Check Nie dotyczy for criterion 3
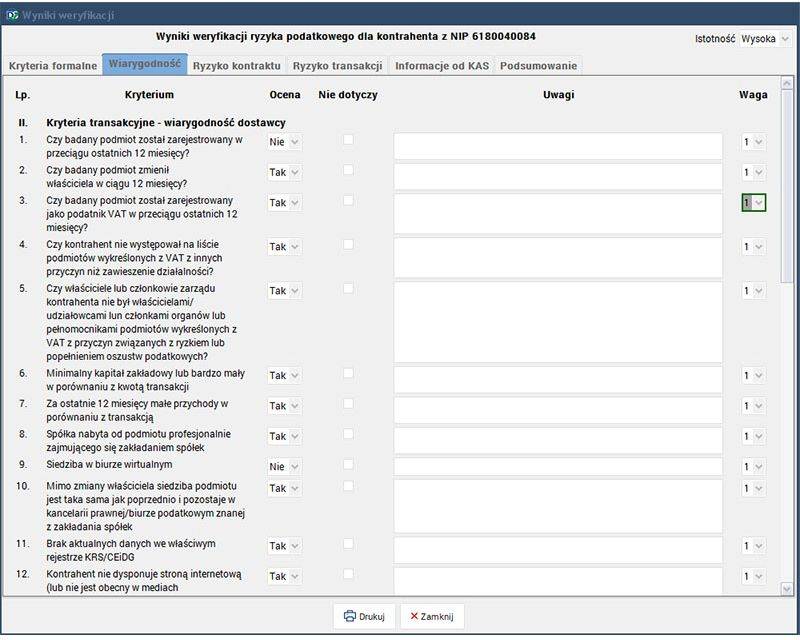800x640 pixels. pyautogui.click(x=348, y=201)
